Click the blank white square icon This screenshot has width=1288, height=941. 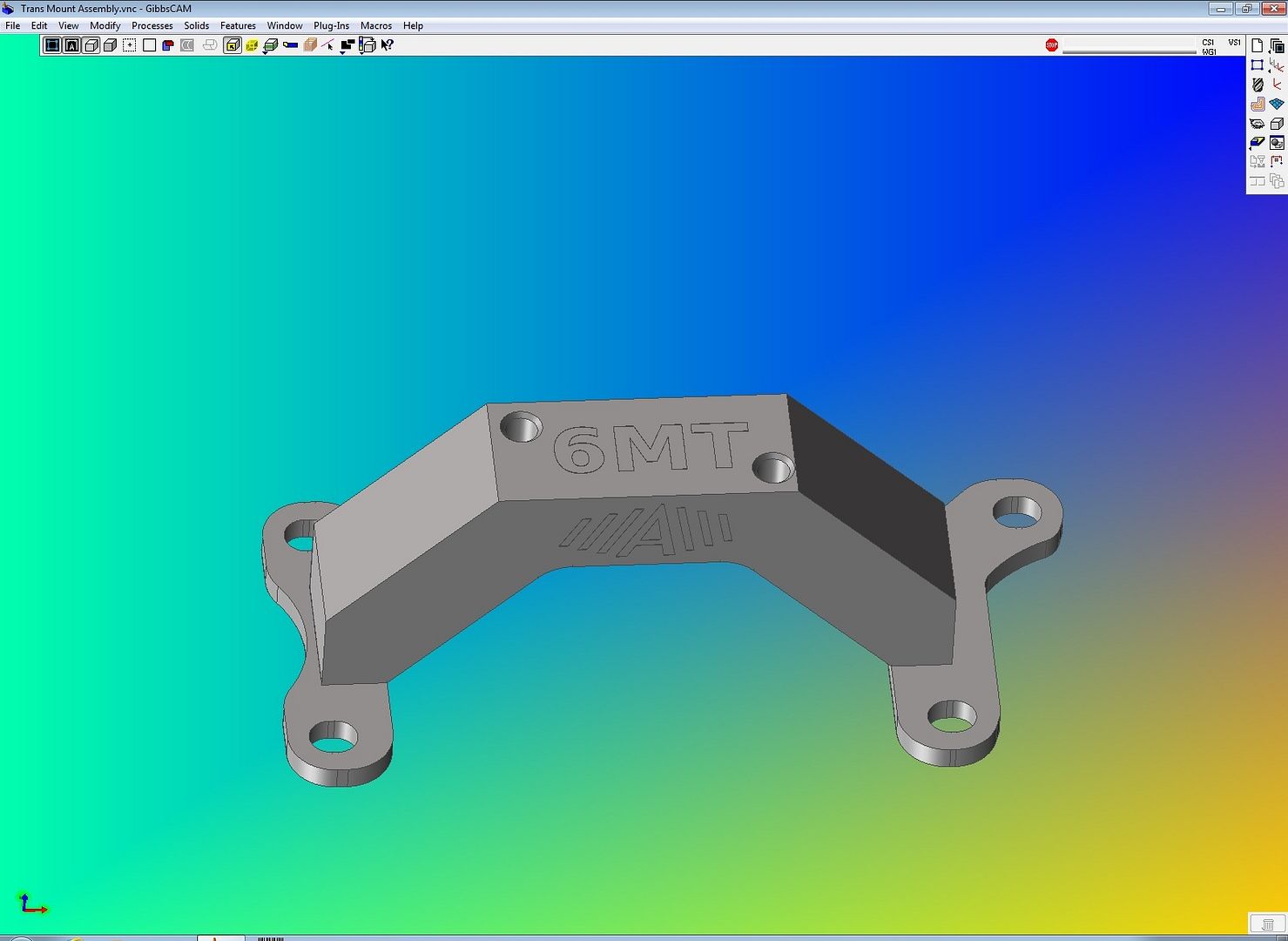point(149,45)
